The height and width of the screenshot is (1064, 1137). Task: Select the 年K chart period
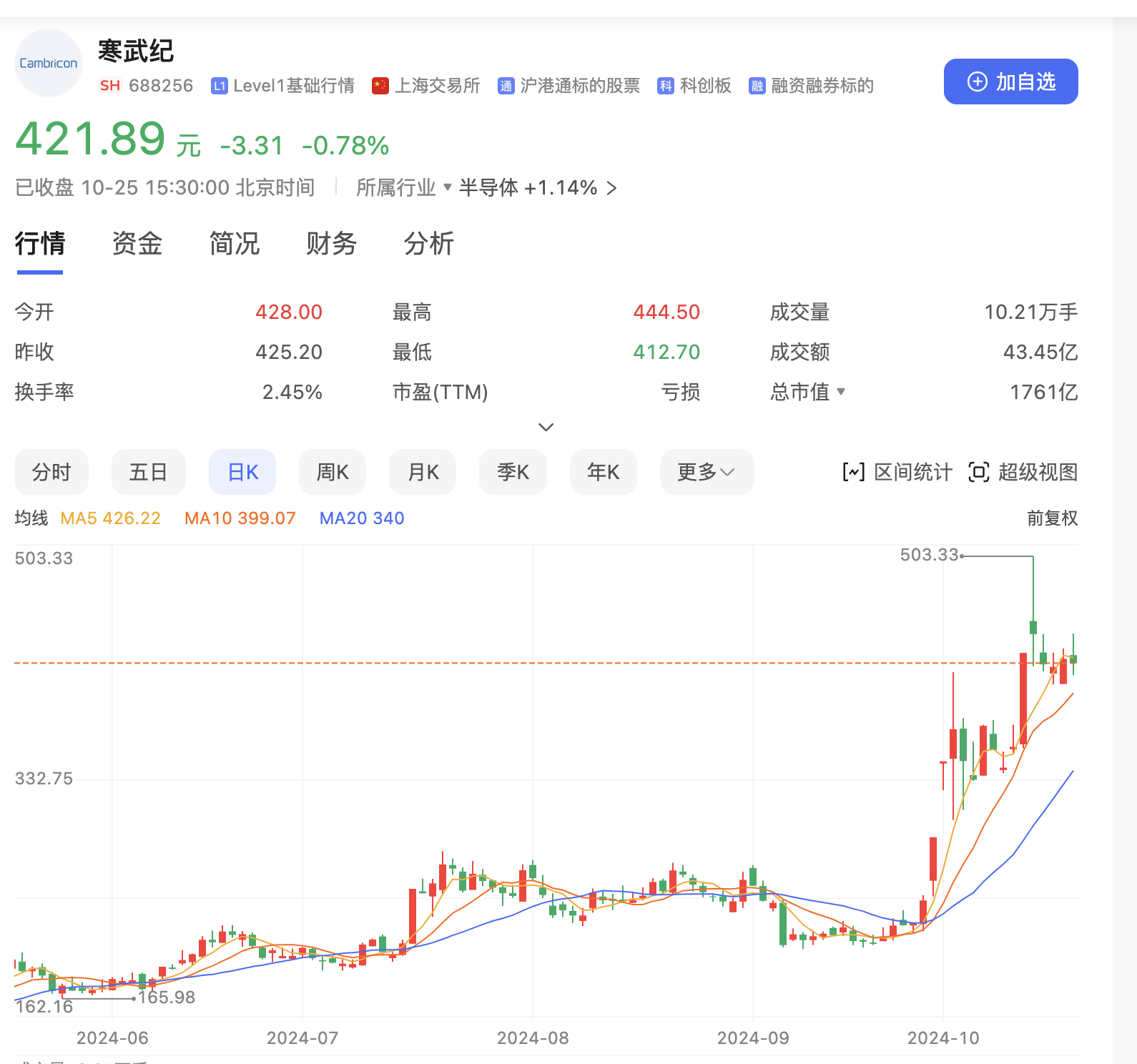[x=604, y=472]
